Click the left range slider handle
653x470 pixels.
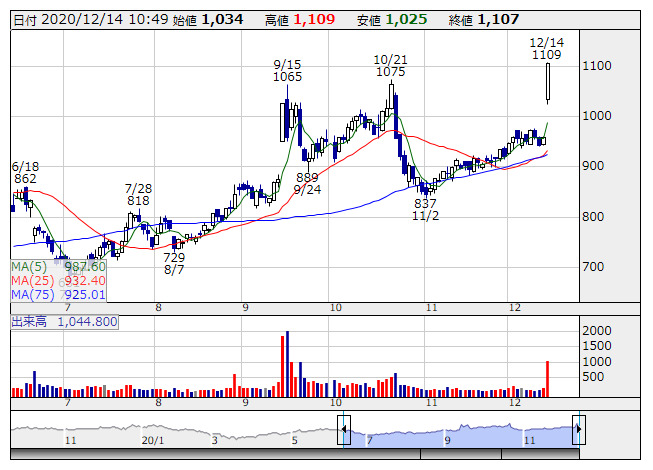point(344,429)
